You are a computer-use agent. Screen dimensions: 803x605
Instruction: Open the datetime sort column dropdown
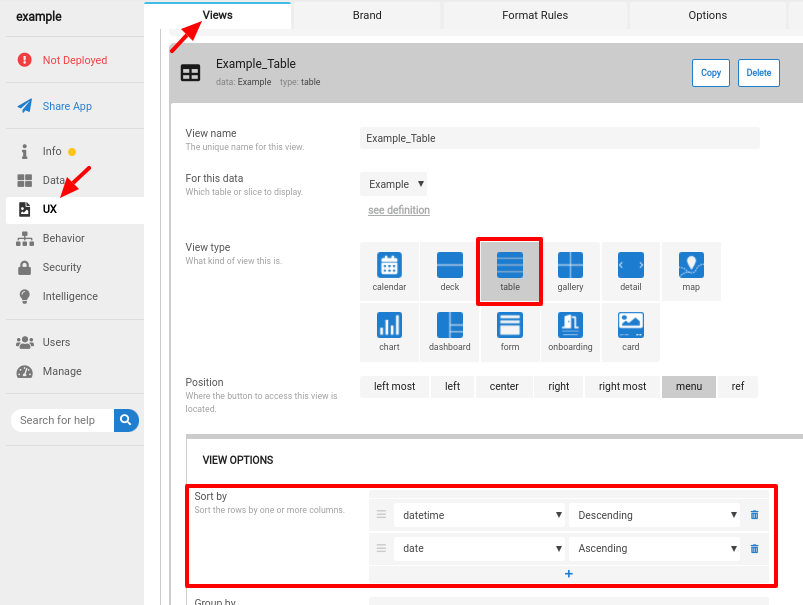coord(479,515)
